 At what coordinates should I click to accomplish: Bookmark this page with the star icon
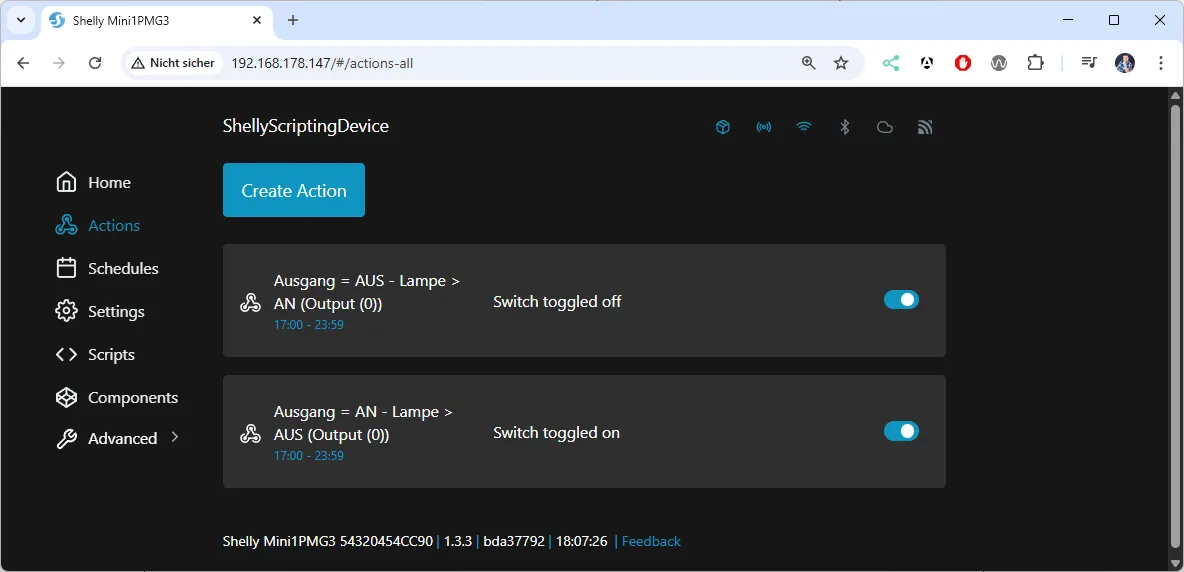(841, 63)
